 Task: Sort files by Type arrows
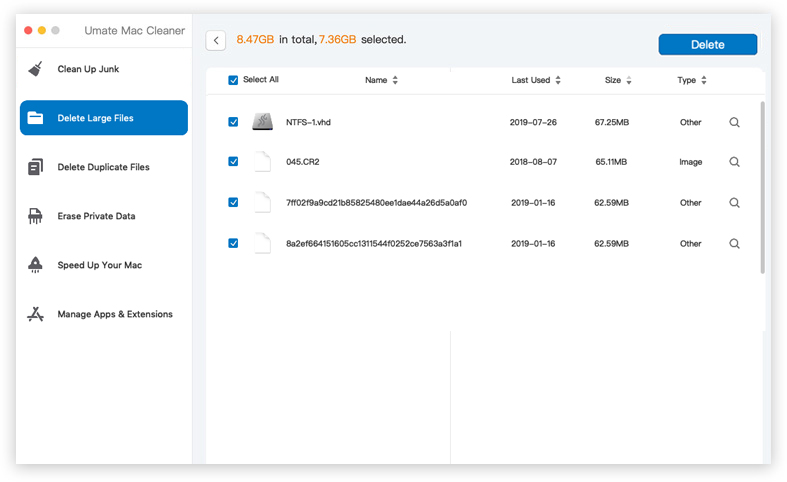(704, 80)
